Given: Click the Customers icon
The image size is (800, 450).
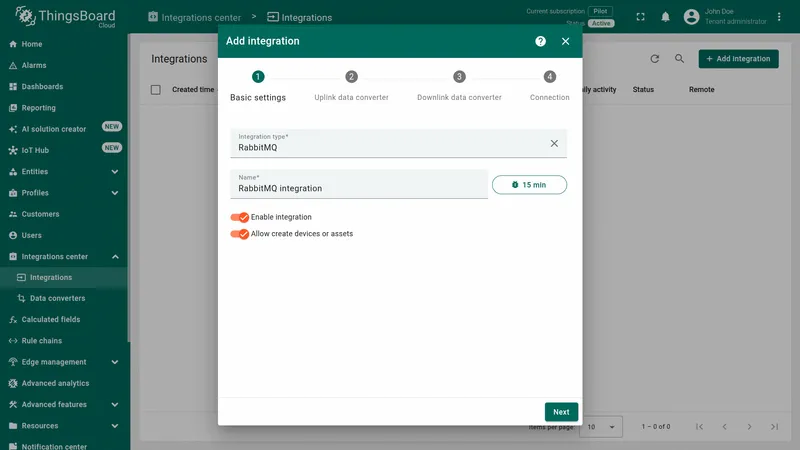Looking at the screenshot, I should [x=13, y=214].
